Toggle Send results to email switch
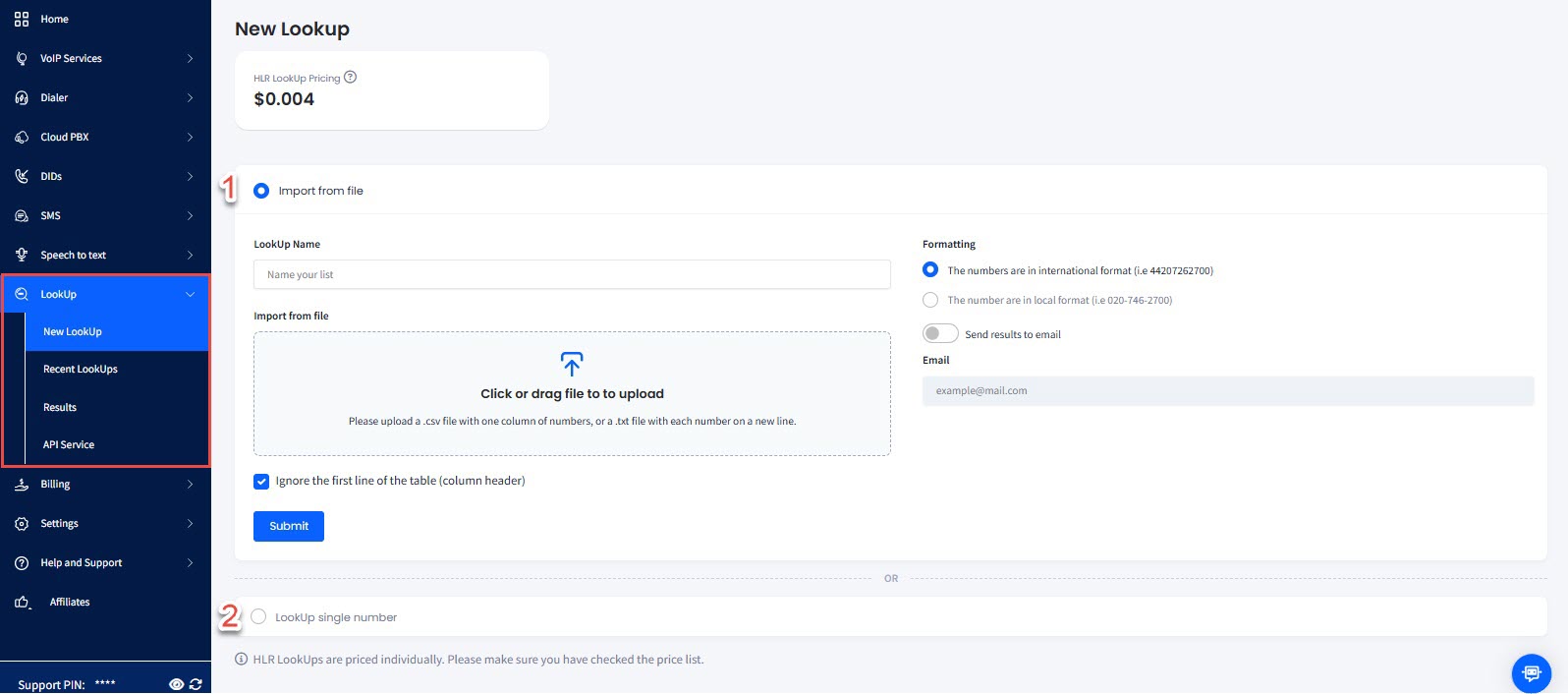 point(940,333)
